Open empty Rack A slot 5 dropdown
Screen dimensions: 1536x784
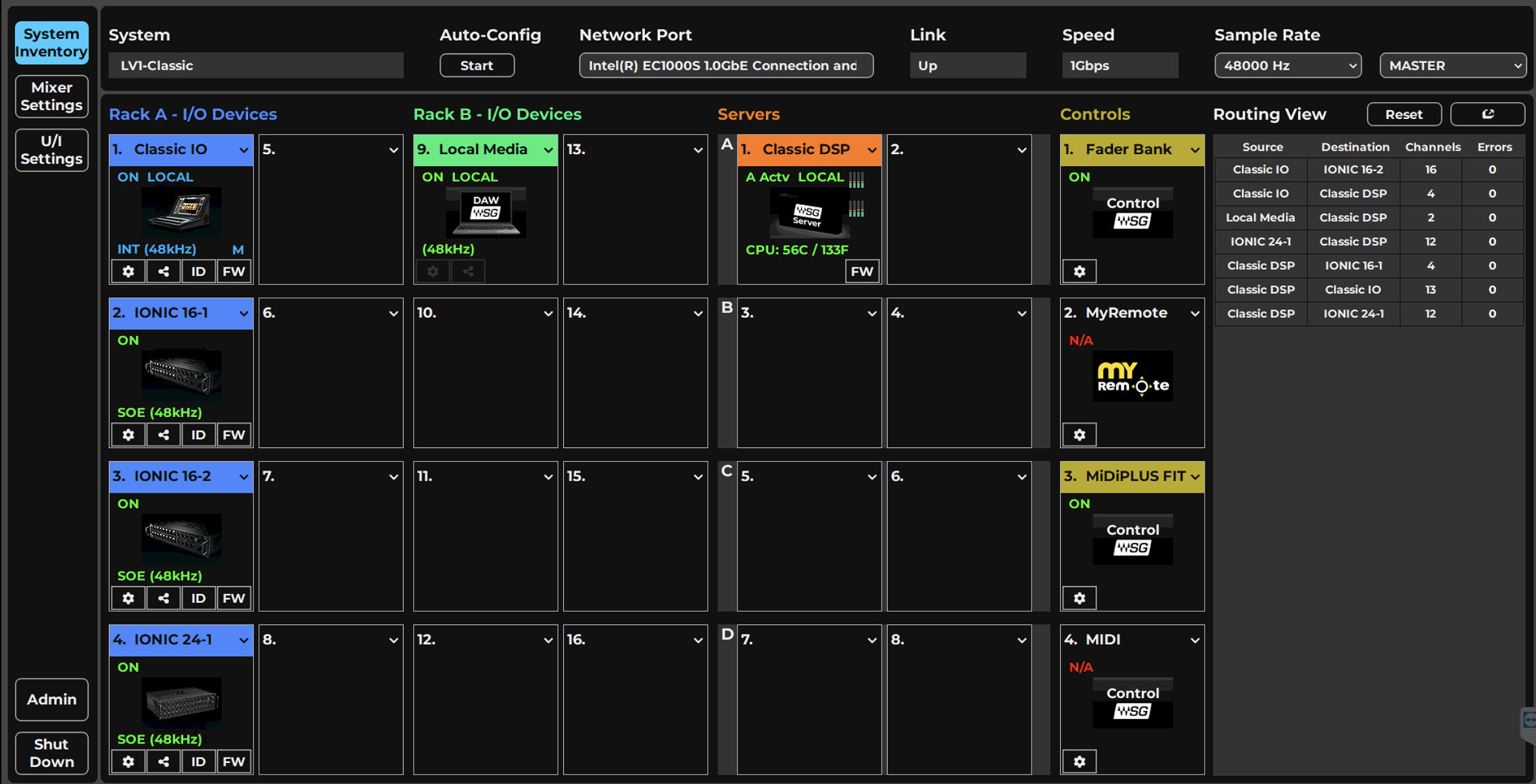tap(393, 150)
